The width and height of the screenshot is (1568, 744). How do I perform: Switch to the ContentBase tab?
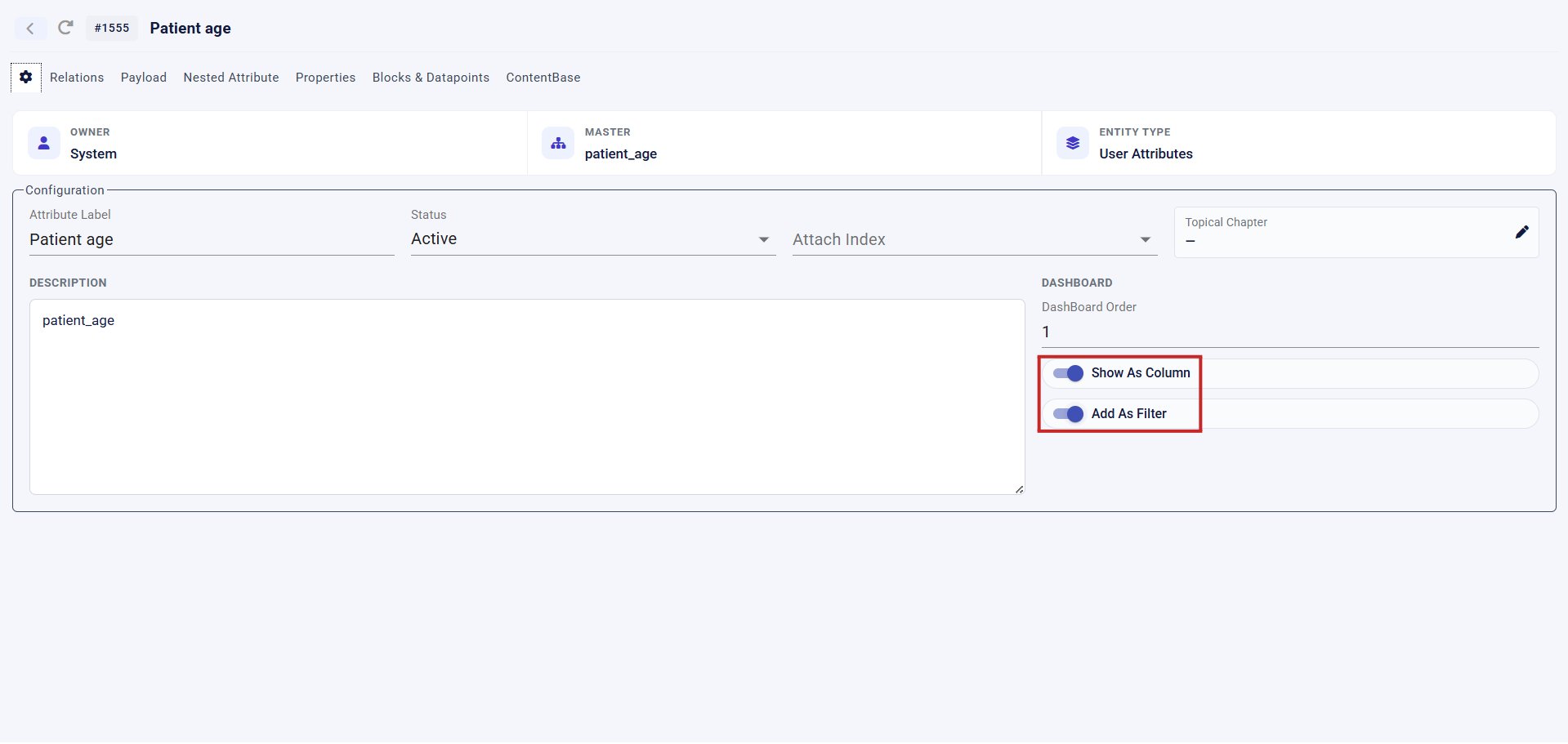(543, 78)
